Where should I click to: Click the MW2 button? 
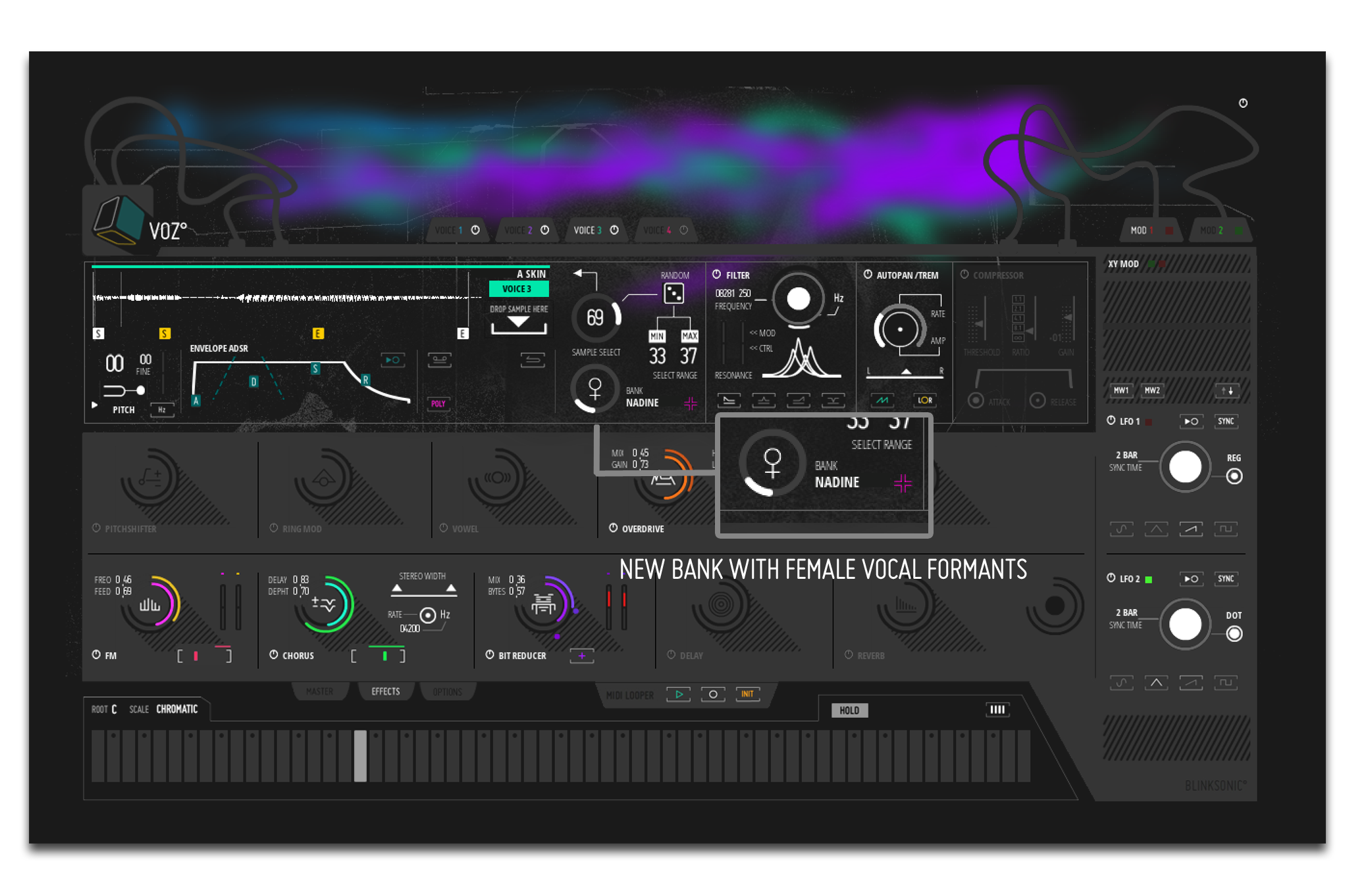pyautogui.click(x=1152, y=391)
